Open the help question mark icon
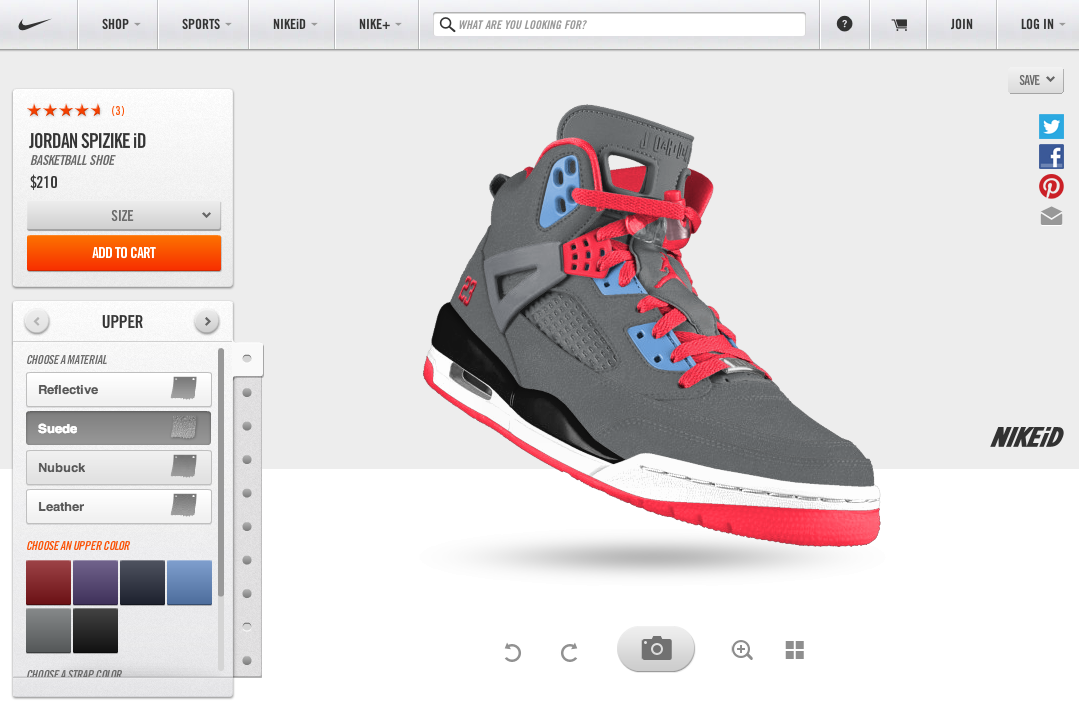The image size is (1079, 715). [844, 24]
